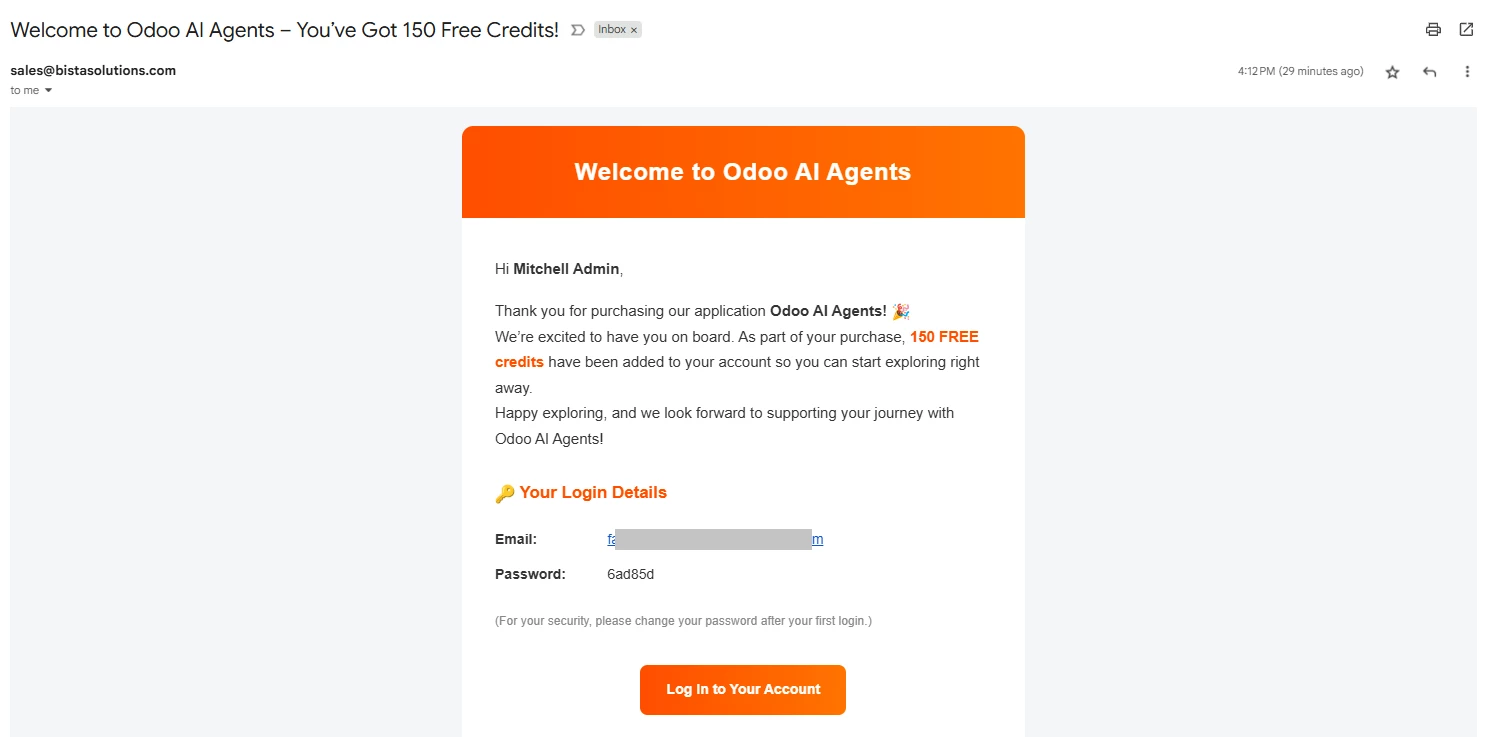Open the login email address link
The width and height of the screenshot is (1489, 737).
click(x=714, y=540)
